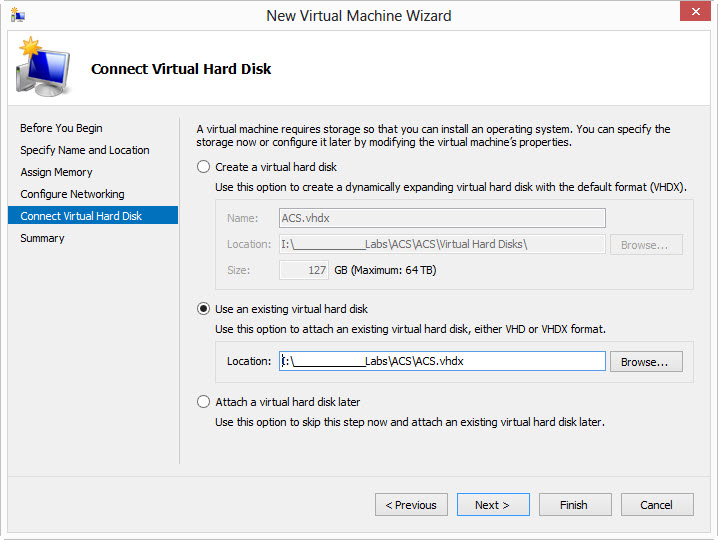
Task: Open 'Specify Name and Location' step
Action: click(x=85, y=150)
